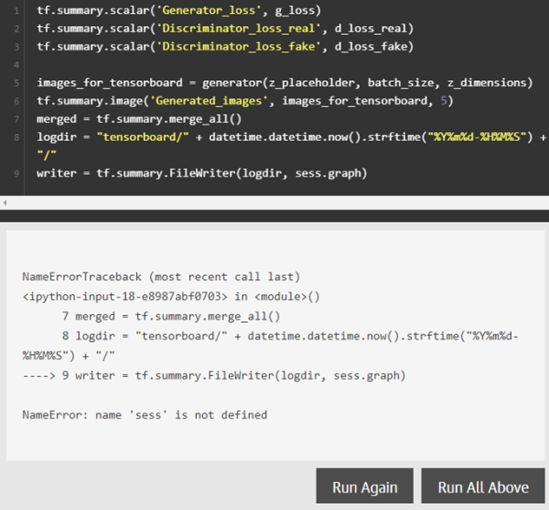This screenshot has height=510, width=549.
Task: Click the Run All Above button
Action: tap(483, 486)
